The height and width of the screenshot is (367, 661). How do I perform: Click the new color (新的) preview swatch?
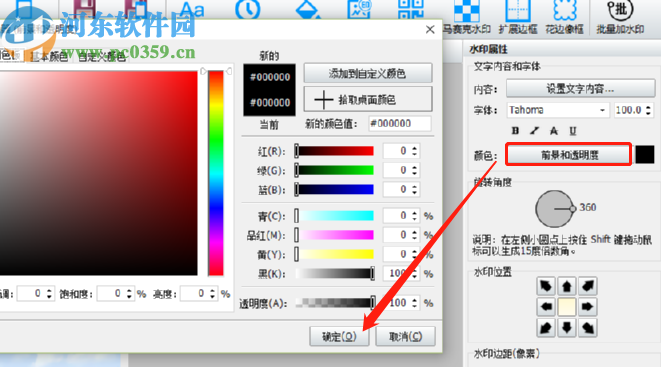270,77
